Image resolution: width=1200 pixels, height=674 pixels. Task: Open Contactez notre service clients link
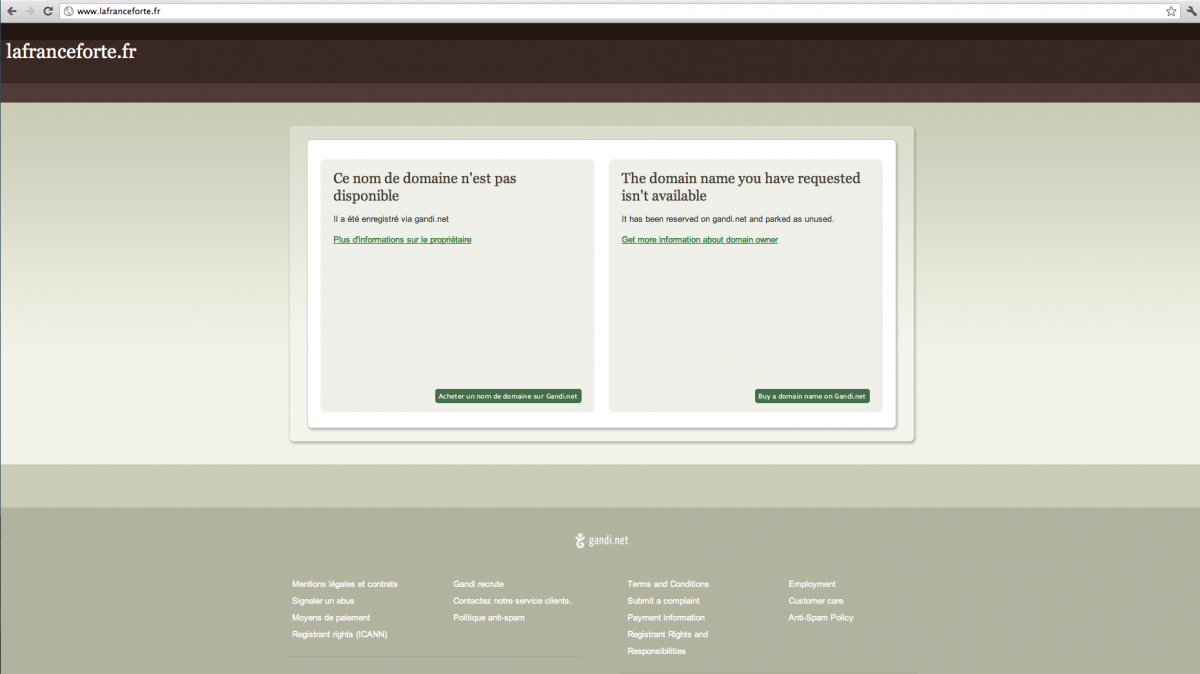tap(512, 601)
